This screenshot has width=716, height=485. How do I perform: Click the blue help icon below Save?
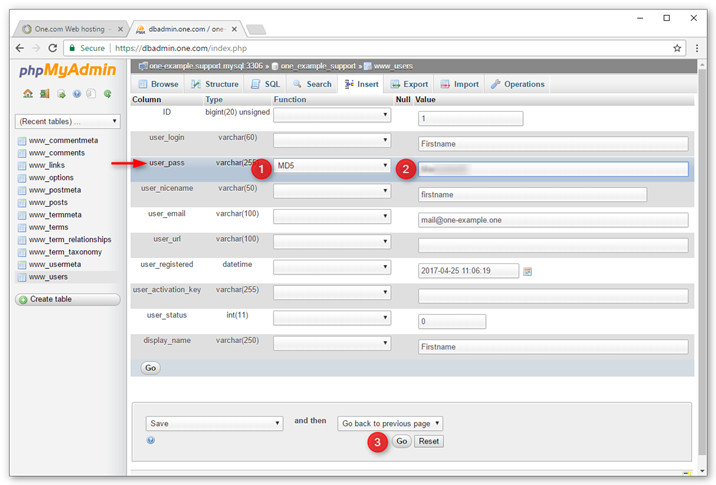tap(151, 440)
